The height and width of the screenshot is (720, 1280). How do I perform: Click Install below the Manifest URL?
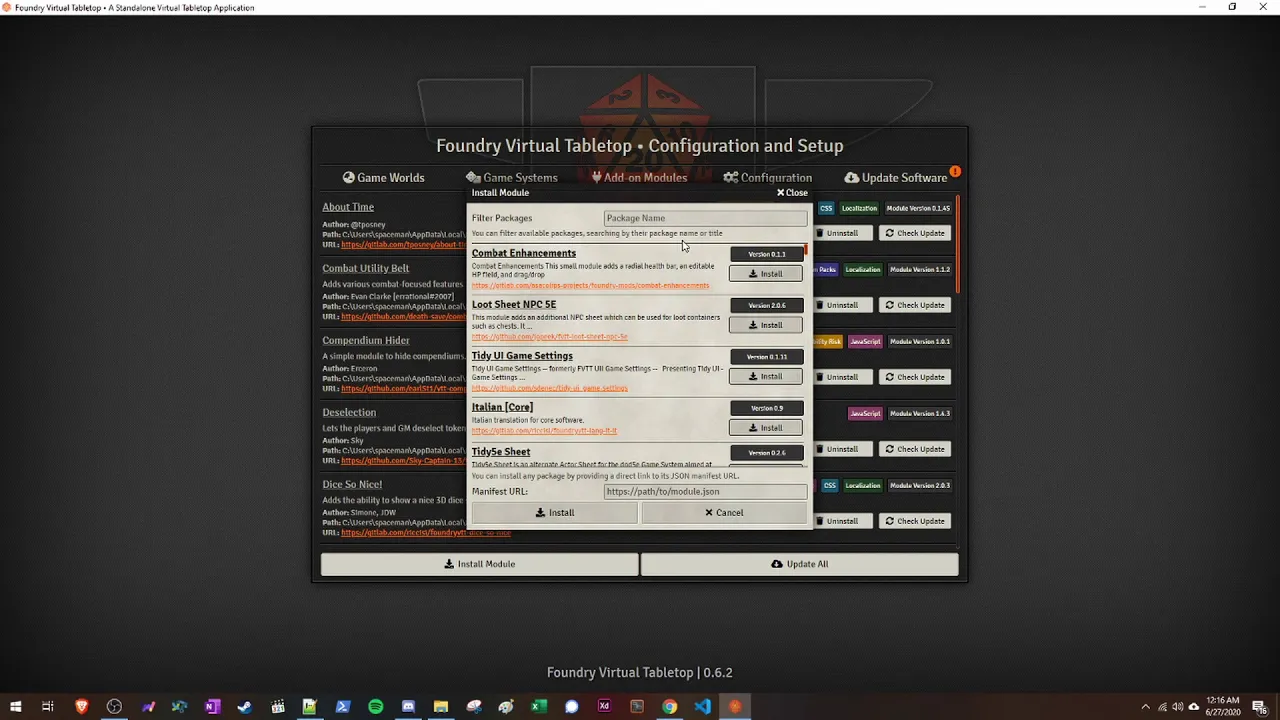554,512
